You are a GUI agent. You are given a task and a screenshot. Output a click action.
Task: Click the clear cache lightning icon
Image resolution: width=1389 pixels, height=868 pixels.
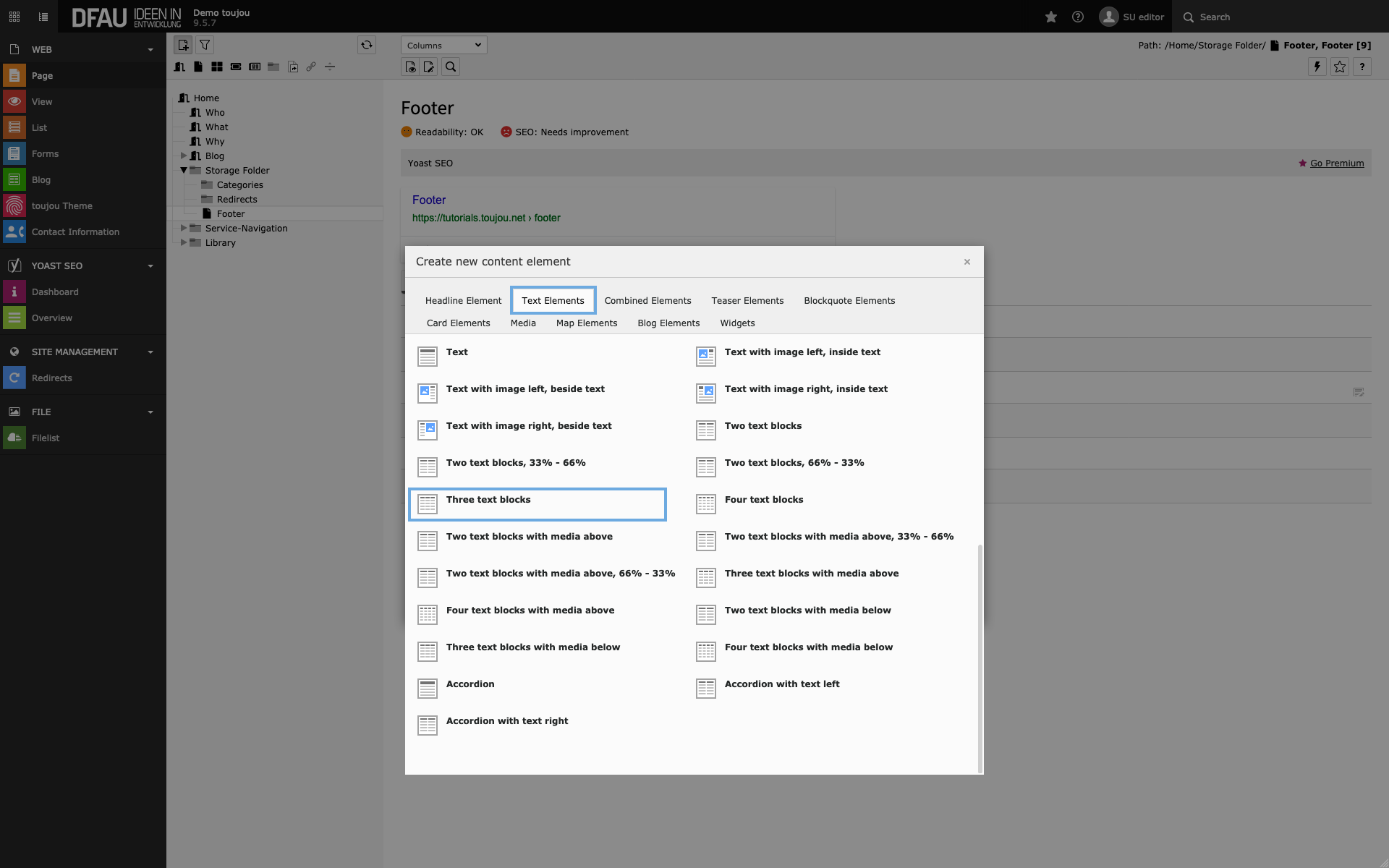click(1317, 67)
